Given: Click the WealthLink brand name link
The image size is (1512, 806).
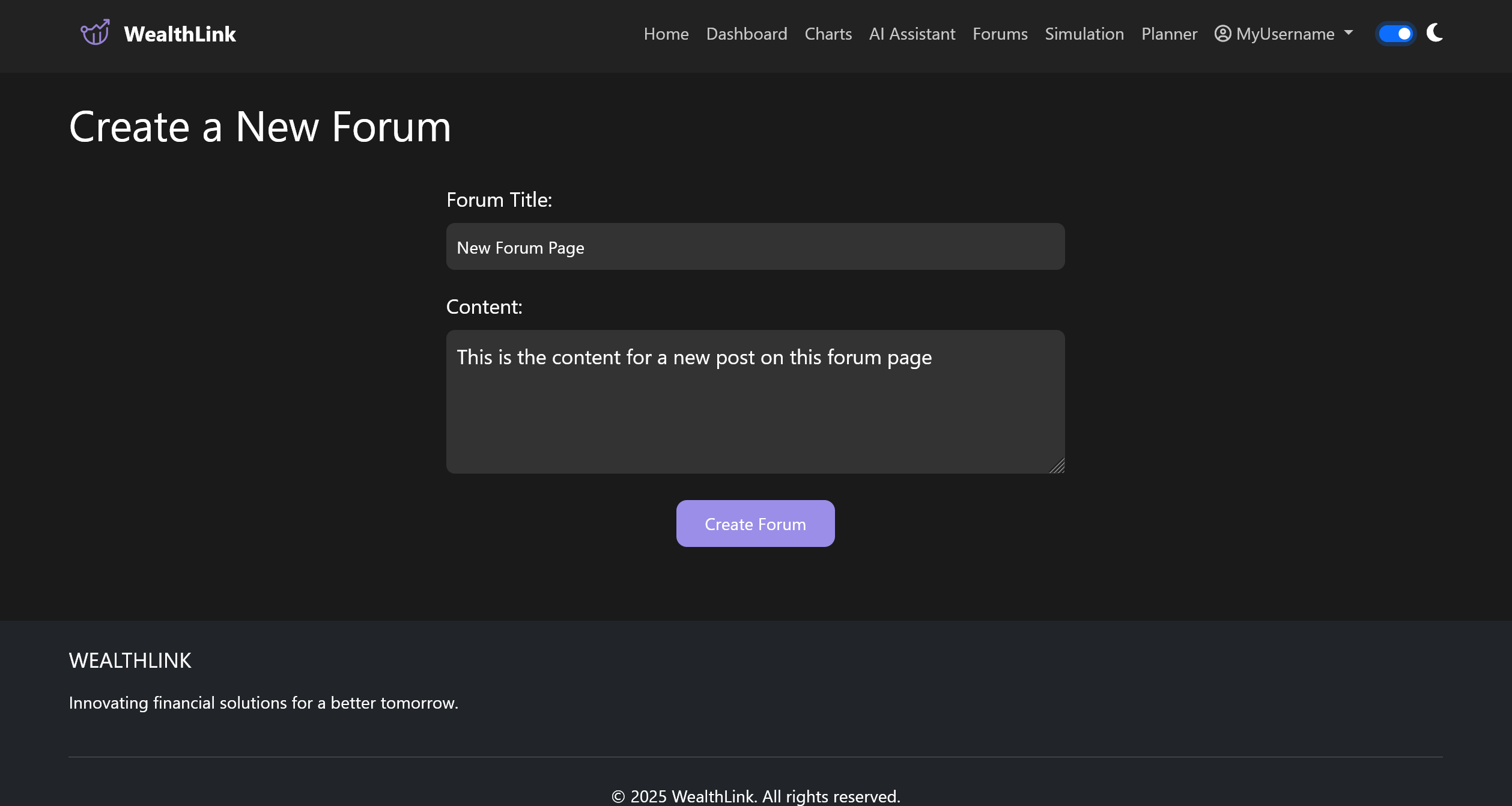Looking at the screenshot, I should (x=180, y=34).
